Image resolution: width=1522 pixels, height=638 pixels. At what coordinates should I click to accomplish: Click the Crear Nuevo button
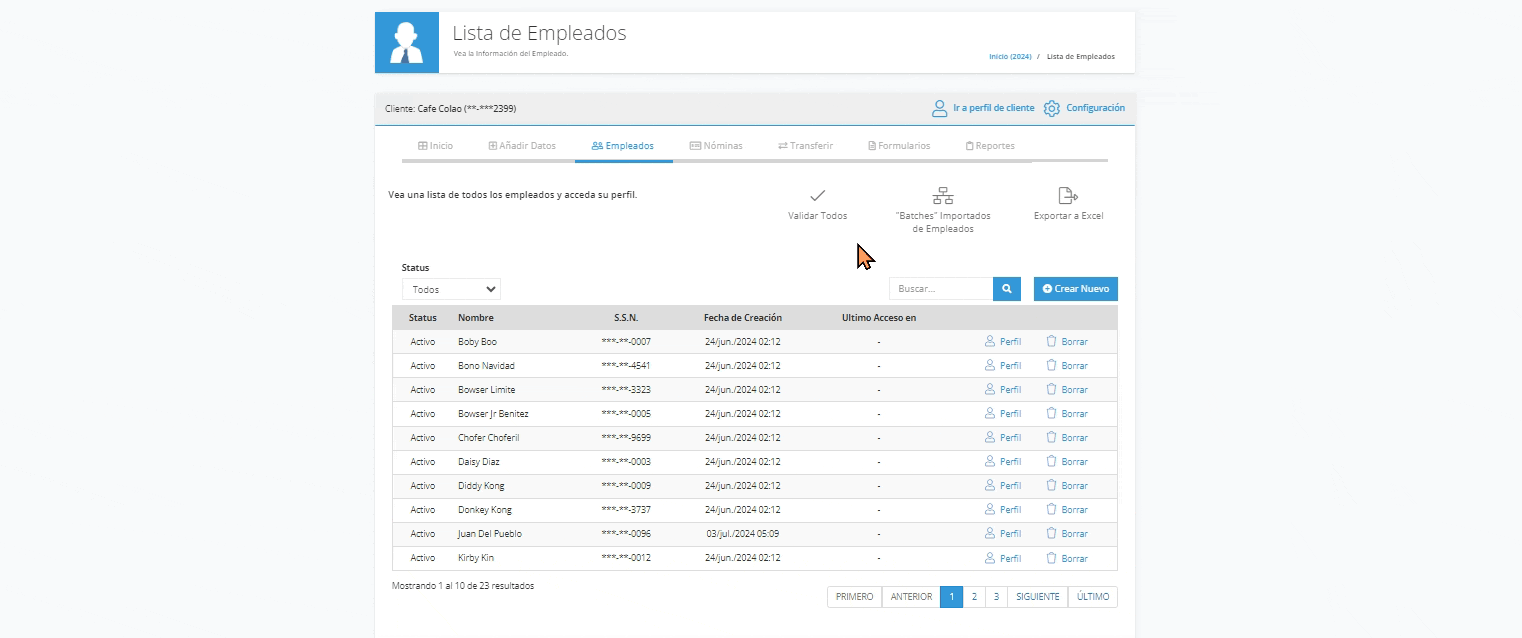[x=1076, y=288]
